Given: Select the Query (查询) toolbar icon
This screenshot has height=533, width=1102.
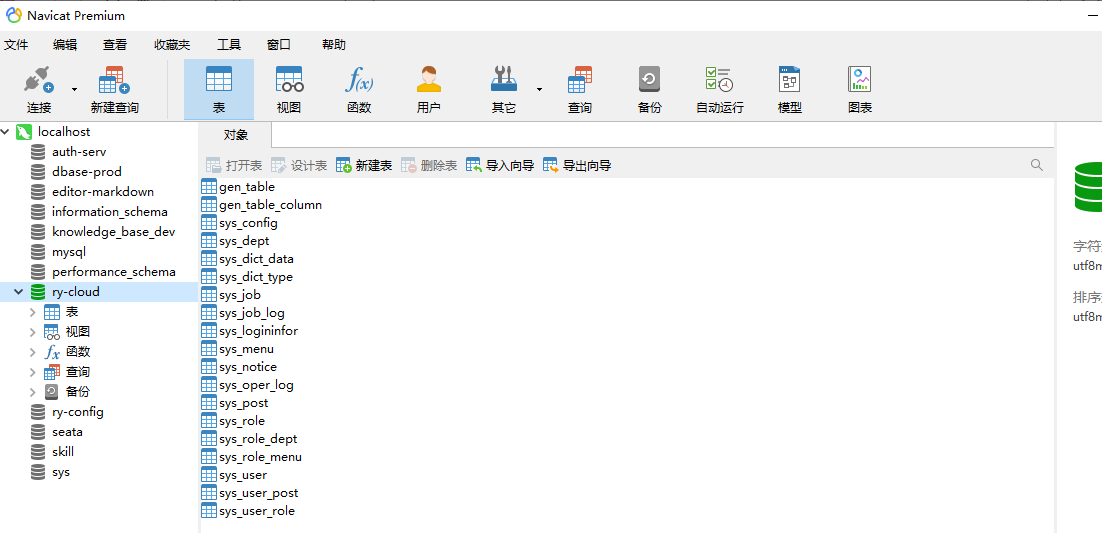Looking at the screenshot, I should coord(580,79).
